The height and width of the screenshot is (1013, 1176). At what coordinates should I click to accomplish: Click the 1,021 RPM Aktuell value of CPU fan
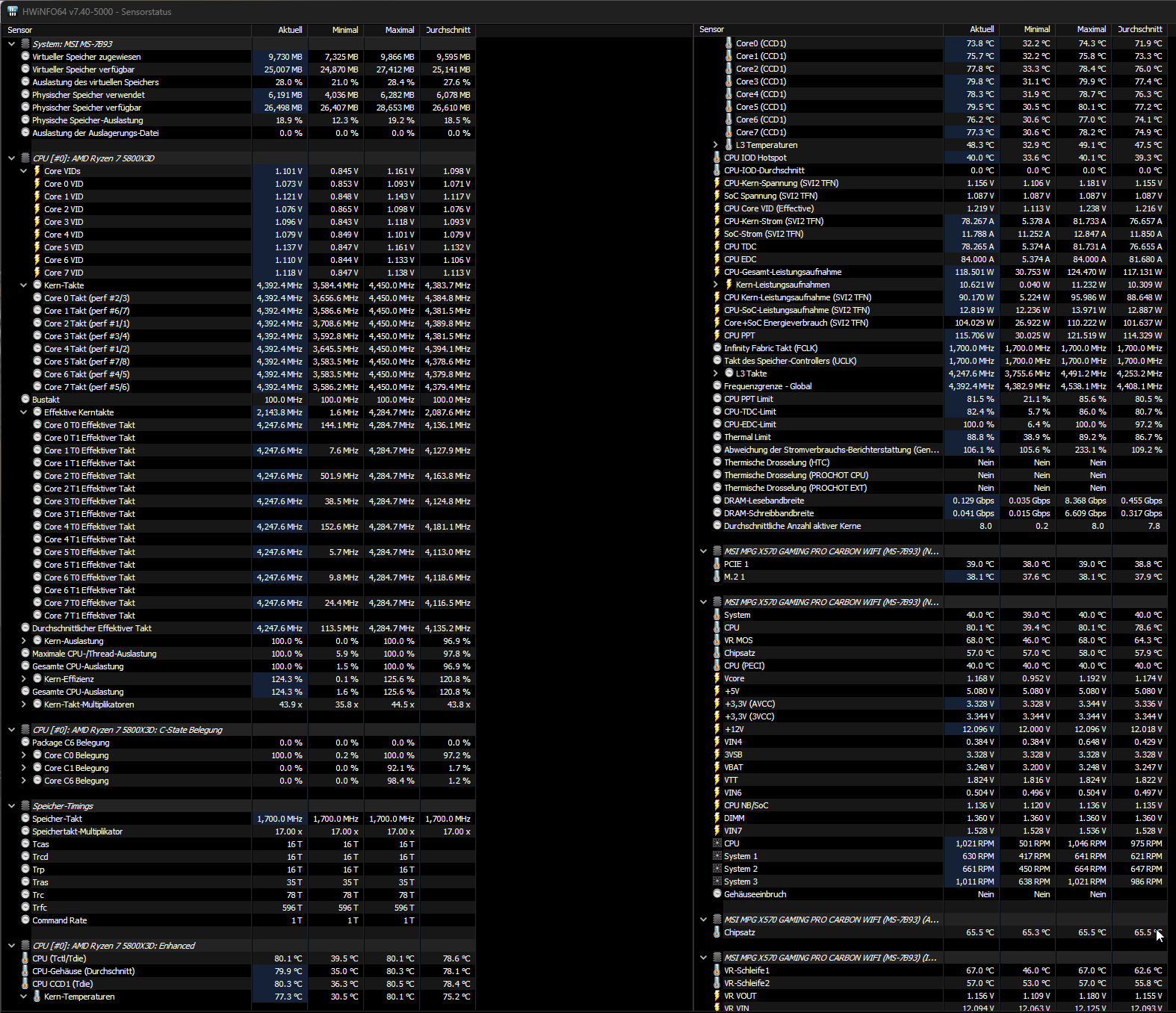pyautogui.click(x=975, y=843)
